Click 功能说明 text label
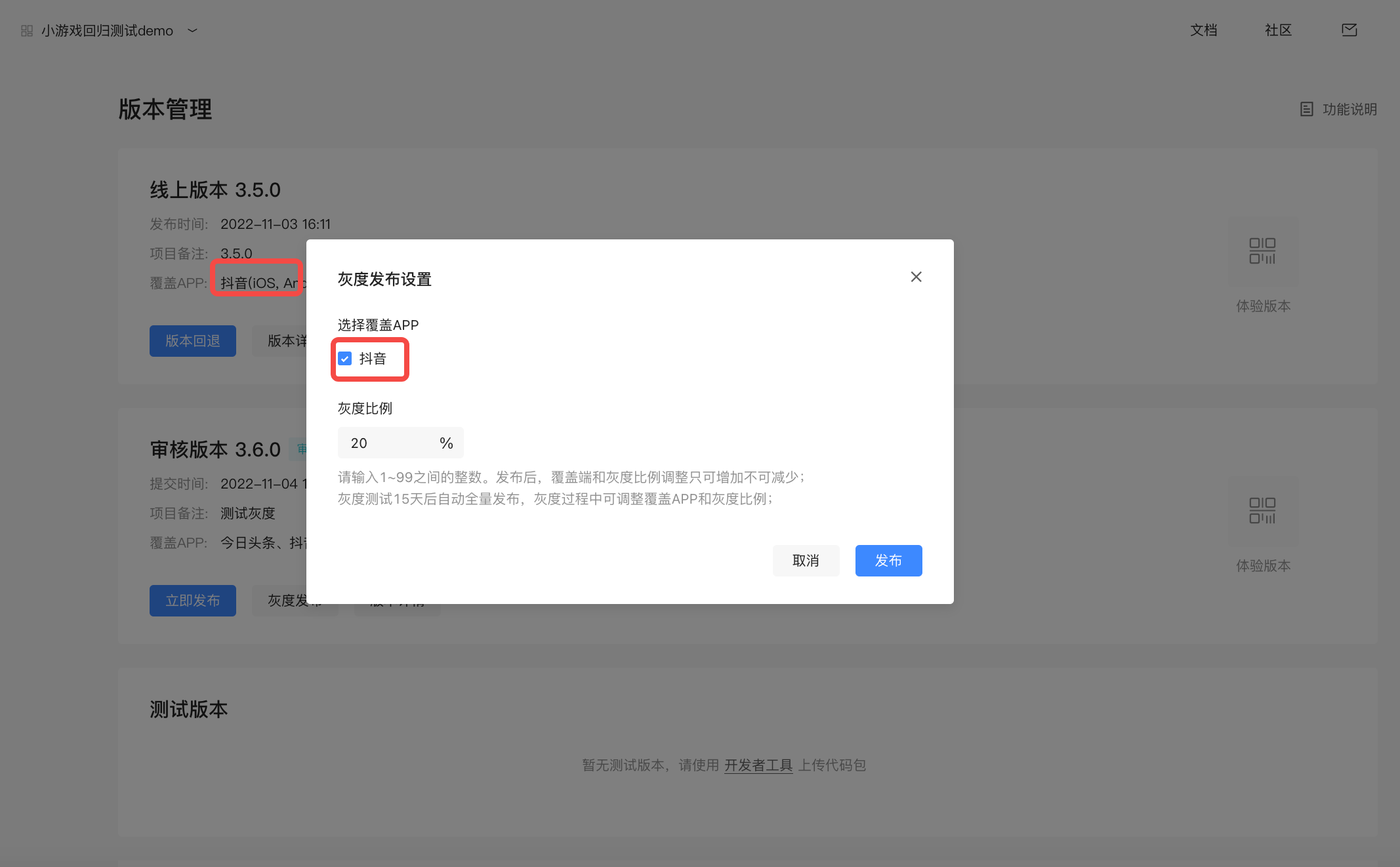 pos(1349,109)
